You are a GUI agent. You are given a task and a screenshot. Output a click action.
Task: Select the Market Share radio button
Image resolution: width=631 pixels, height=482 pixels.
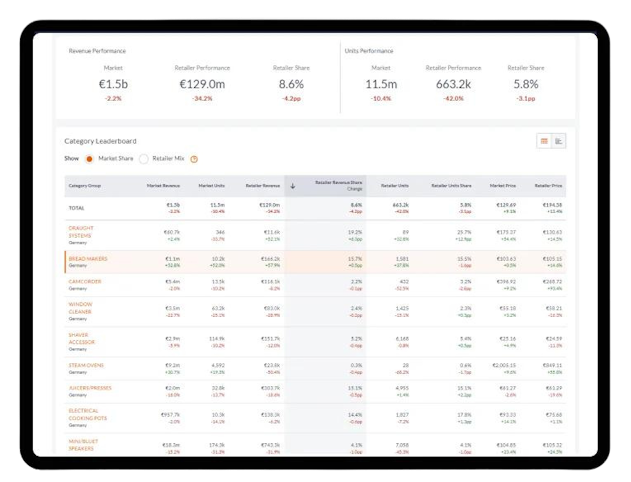pyautogui.click(x=89, y=159)
